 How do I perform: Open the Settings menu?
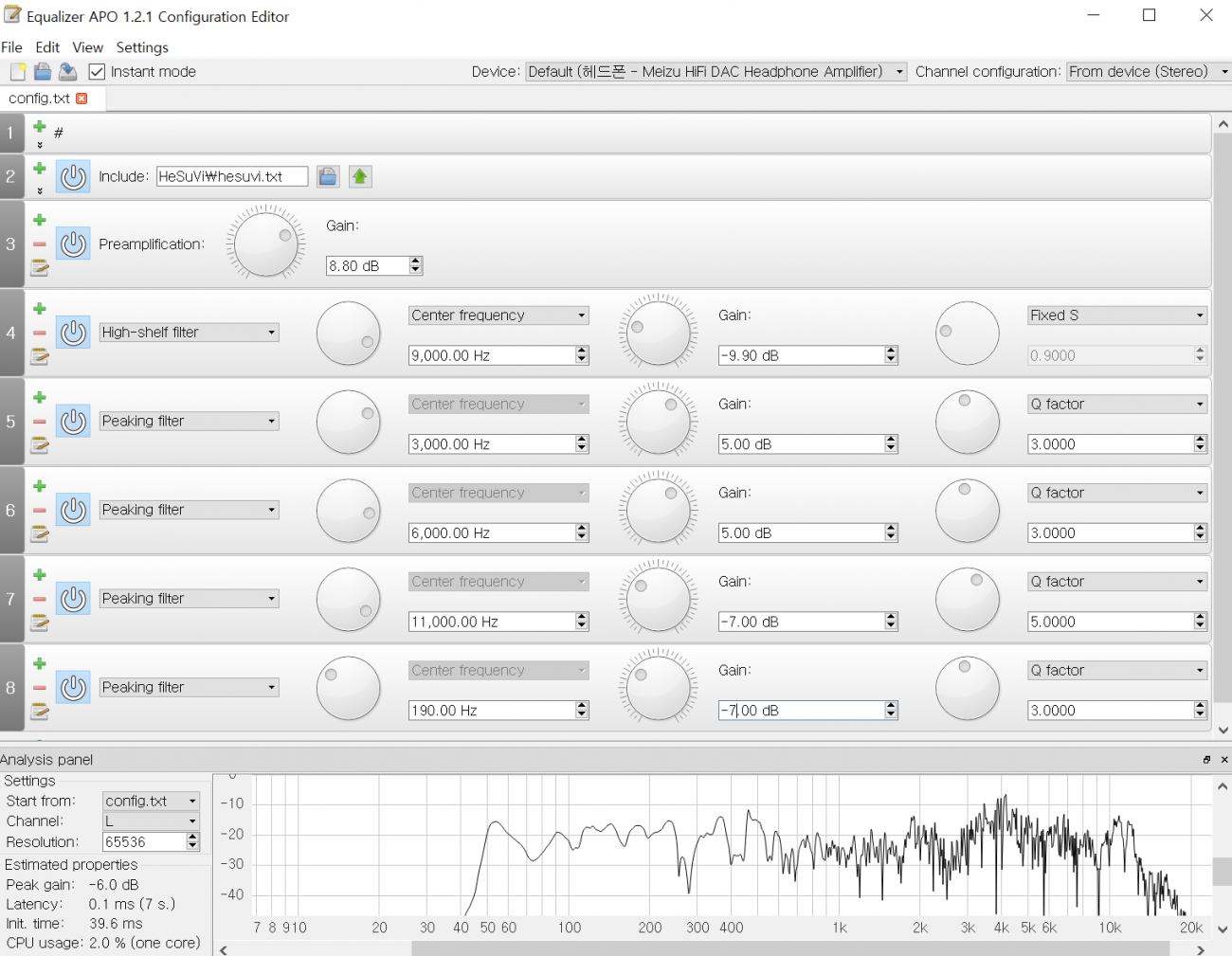pyautogui.click(x=142, y=47)
